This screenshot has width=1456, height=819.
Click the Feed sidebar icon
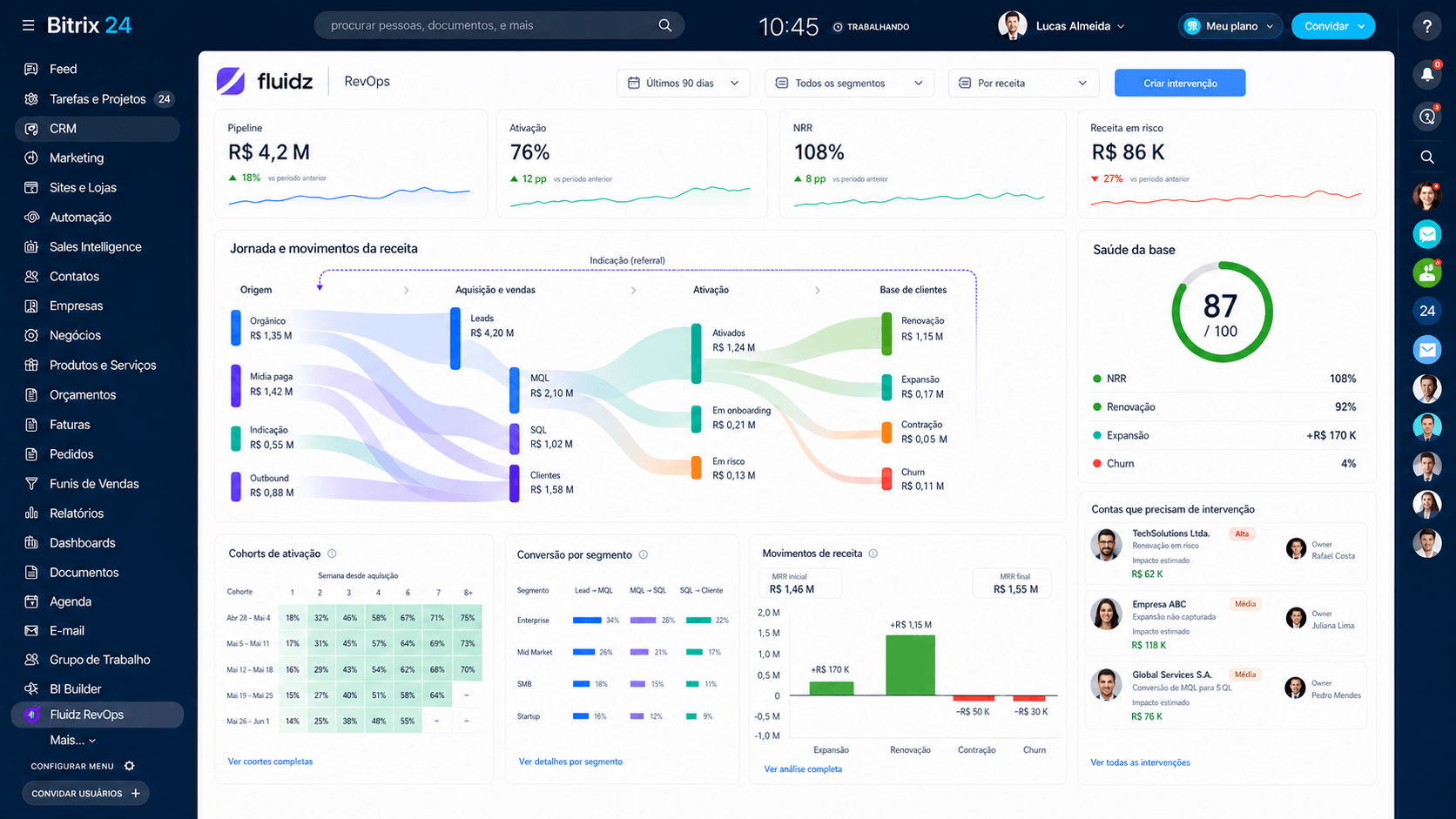tap(31, 69)
